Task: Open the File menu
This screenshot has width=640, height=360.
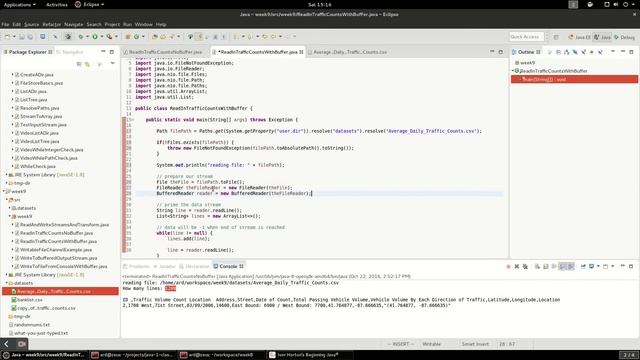Action: point(5,24)
